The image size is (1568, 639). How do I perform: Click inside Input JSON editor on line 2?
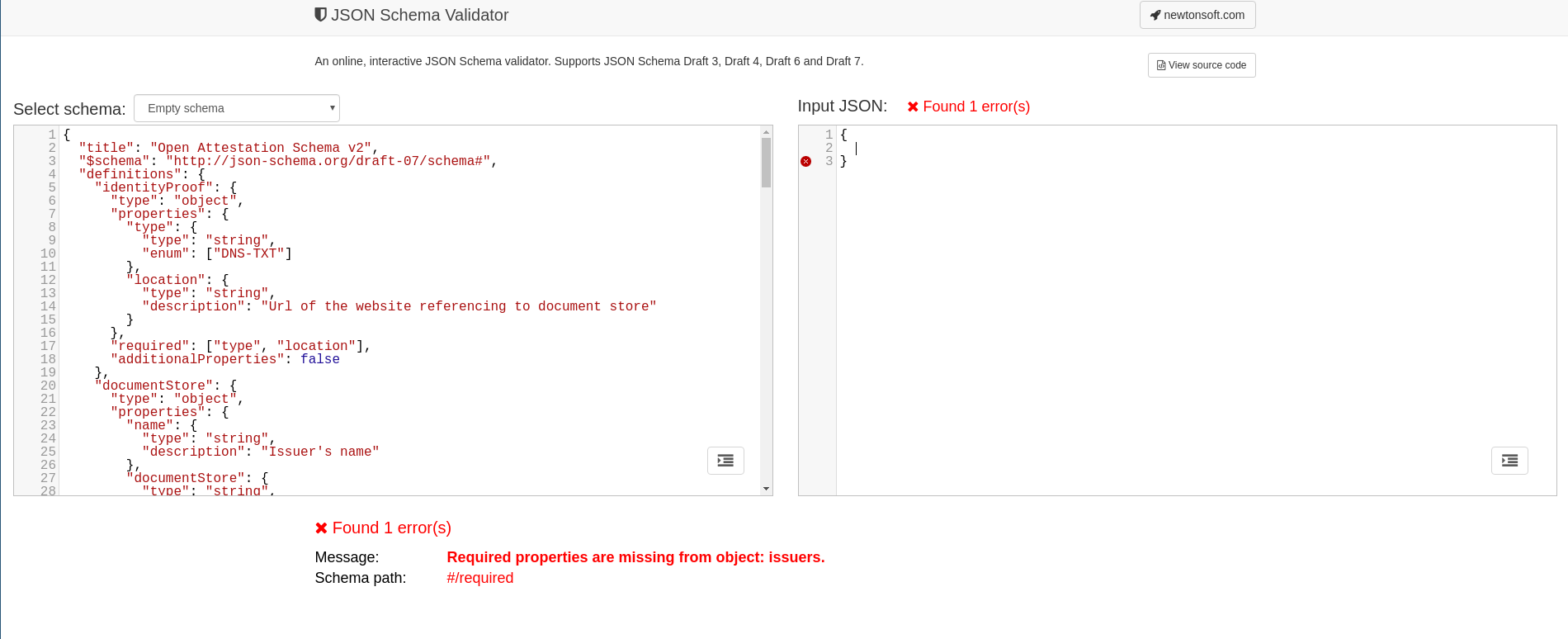coord(1197,148)
